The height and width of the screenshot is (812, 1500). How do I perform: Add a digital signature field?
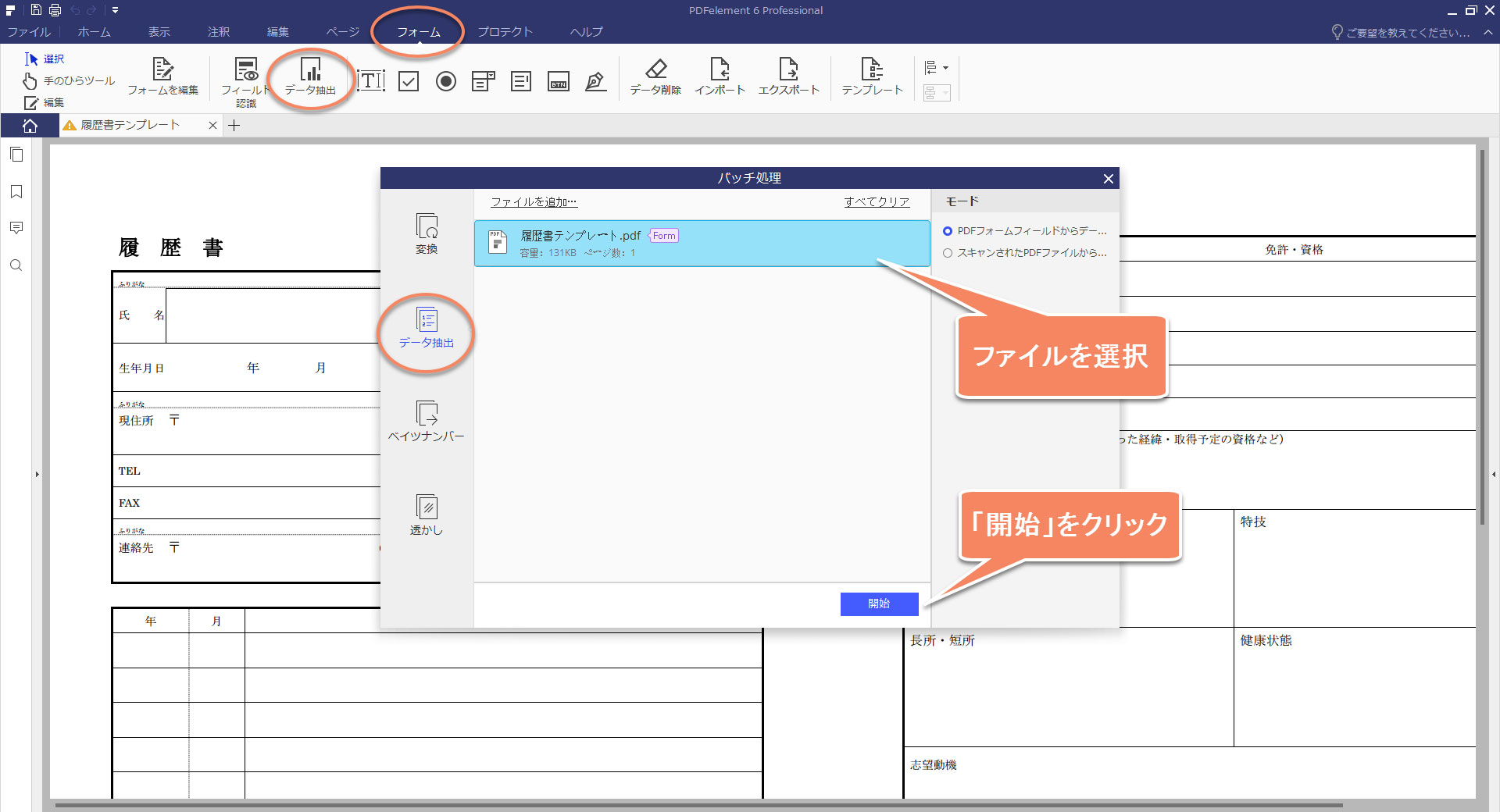click(596, 81)
